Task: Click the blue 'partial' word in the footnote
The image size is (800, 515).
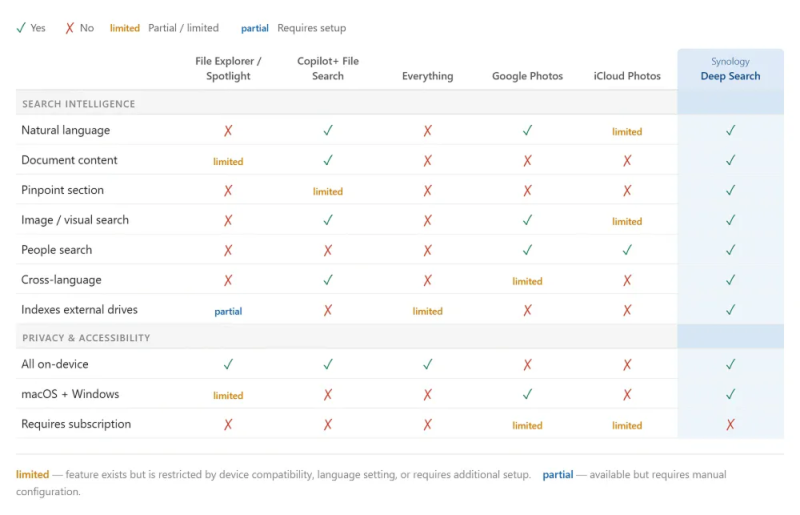Action: pos(558,475)
